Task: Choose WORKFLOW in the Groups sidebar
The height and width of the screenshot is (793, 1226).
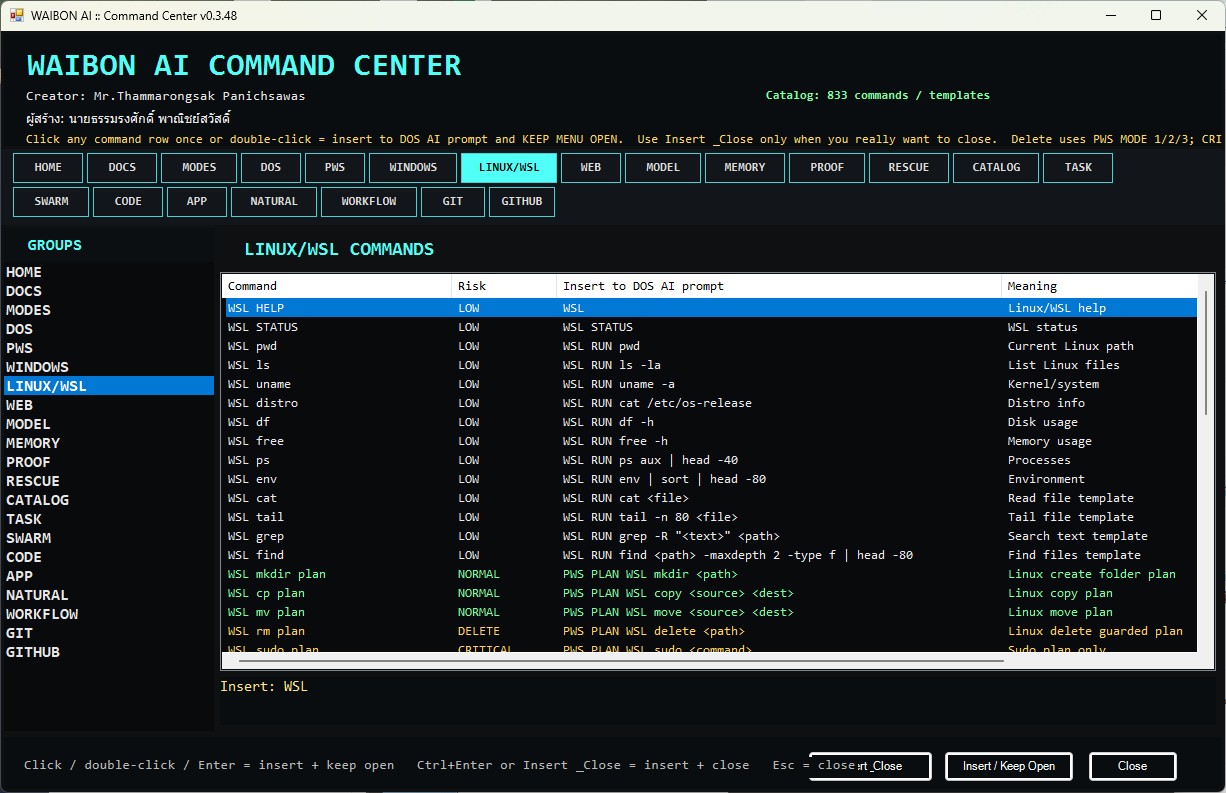Action: [109, 614]
